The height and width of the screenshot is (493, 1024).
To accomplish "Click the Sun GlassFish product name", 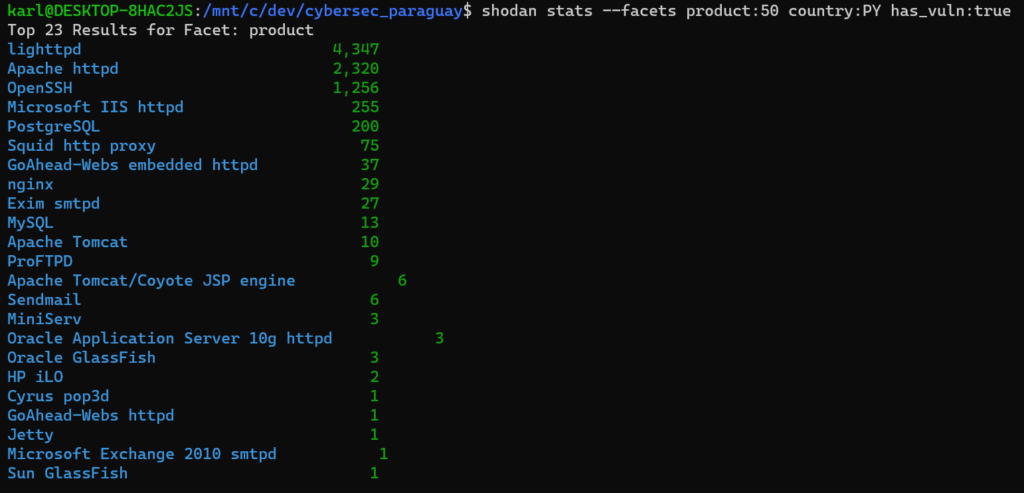I will point(67,473).
